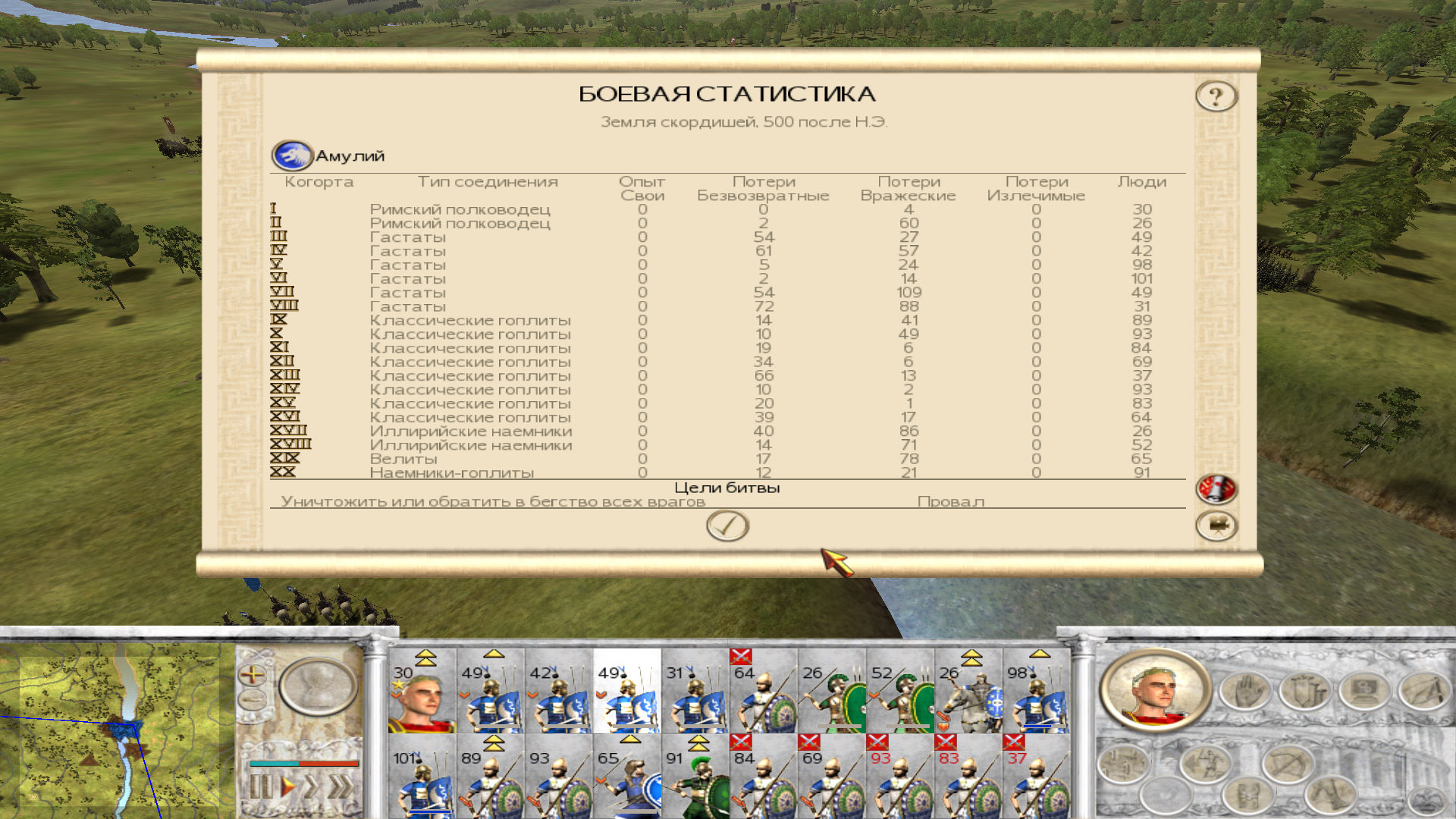This screenshot has height=819, width=1456.
Task: Click the round radar button beside the minimap
Action: 318,686
